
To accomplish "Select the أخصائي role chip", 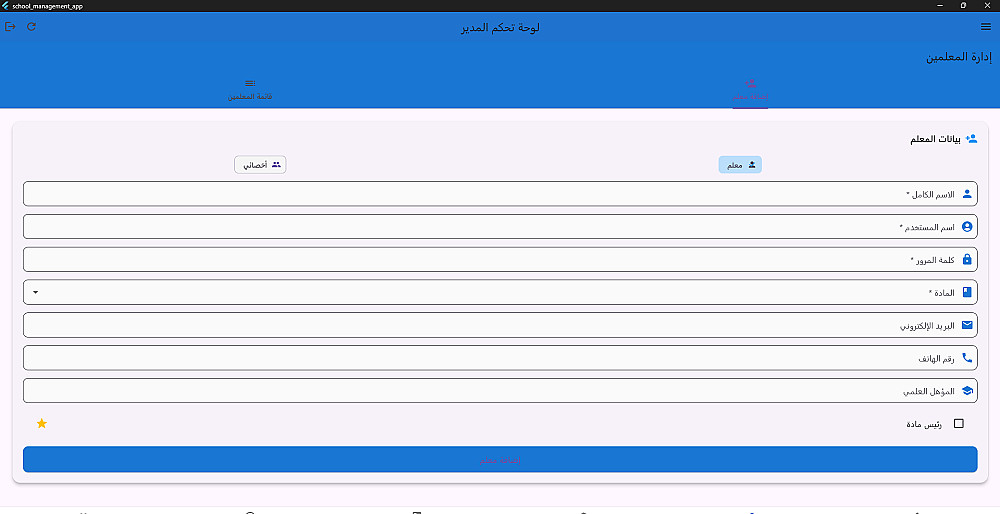I will click(x=260, y=165).
